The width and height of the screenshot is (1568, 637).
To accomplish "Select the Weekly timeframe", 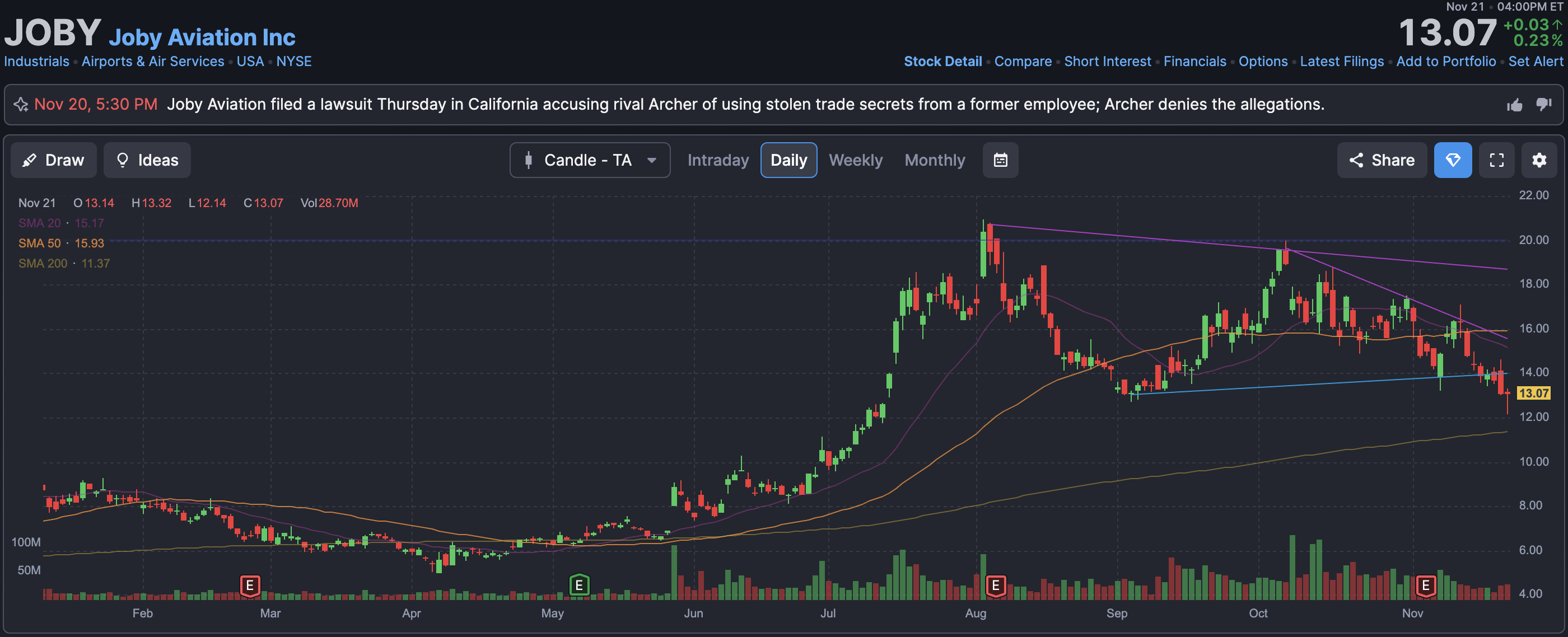I will pos(855,160).
